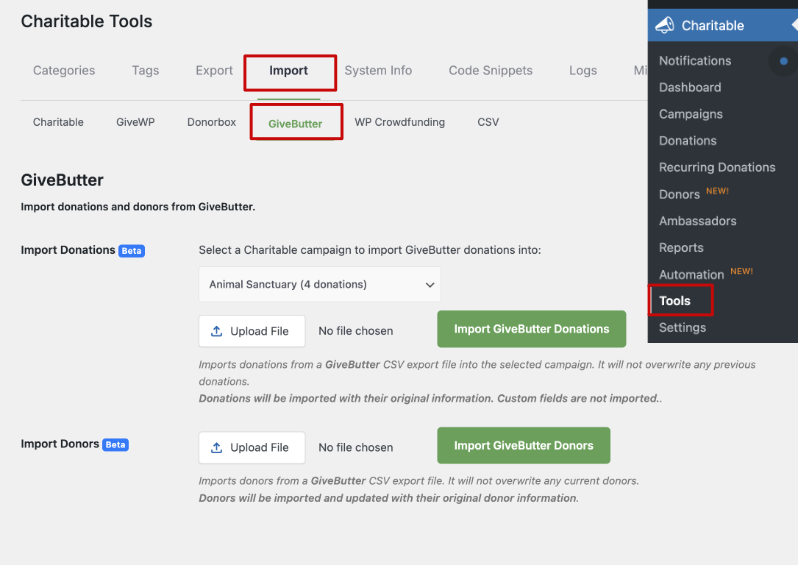Click the Charitable Tools page title

pos(87,21)
